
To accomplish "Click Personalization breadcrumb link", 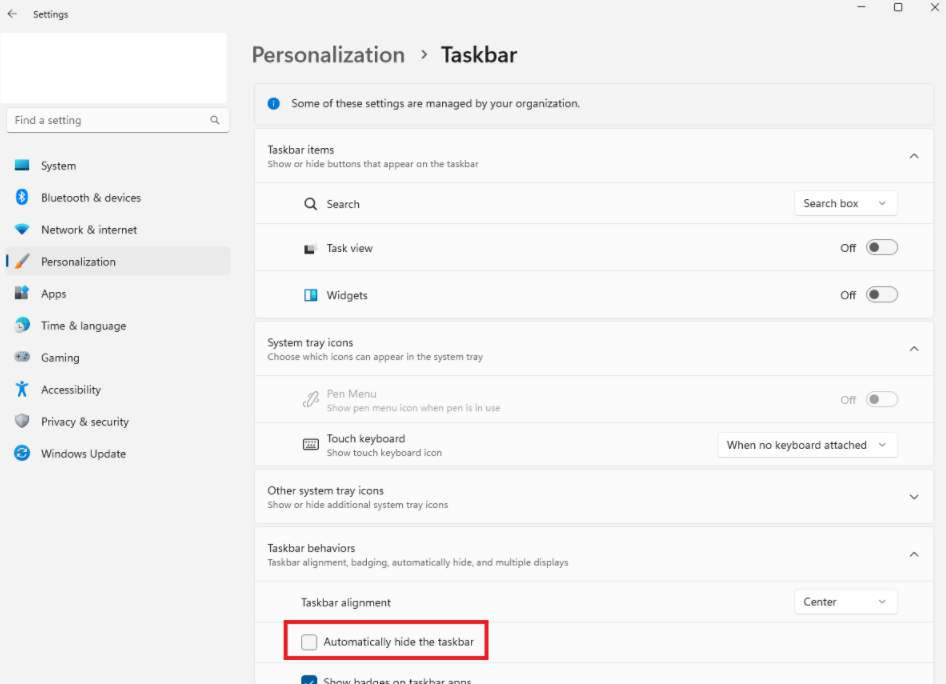I will 328,55.
